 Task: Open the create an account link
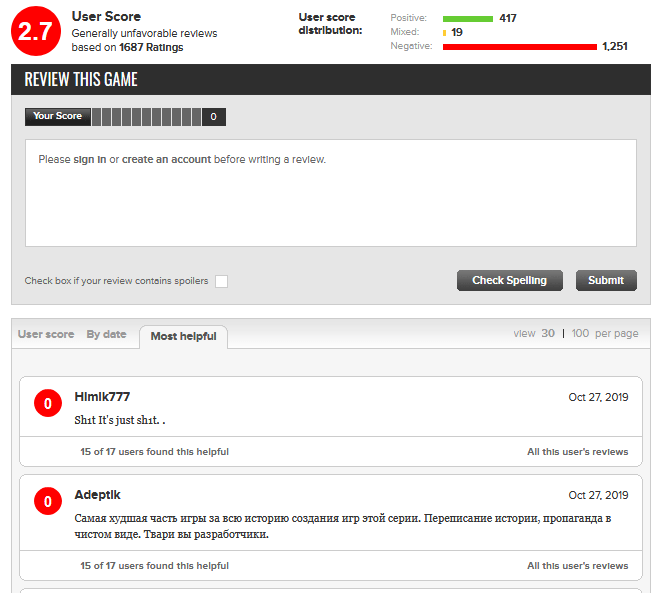[x=166, y=159]
